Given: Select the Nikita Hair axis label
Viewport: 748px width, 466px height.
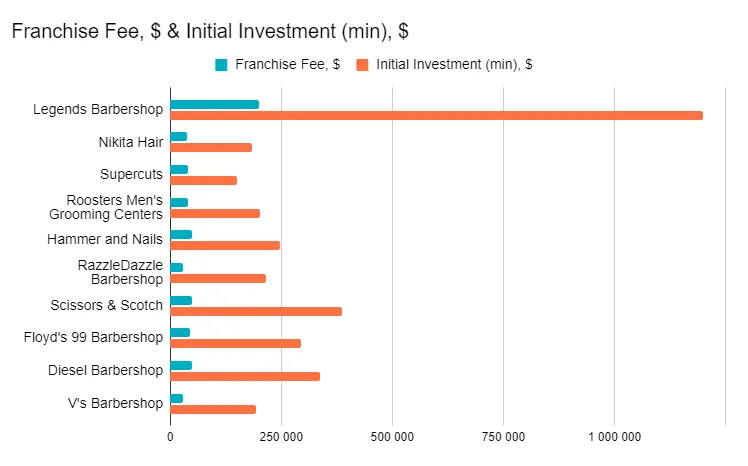Looking at the screenshot, I should click(130, 142).
